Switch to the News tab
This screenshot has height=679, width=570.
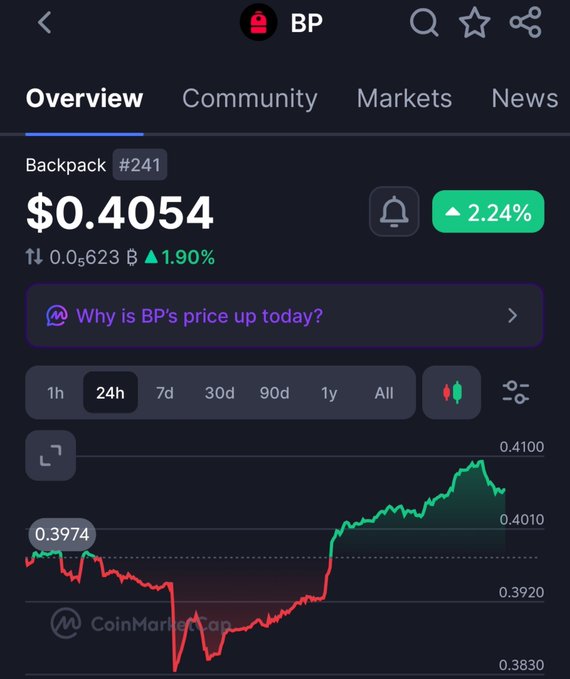pos(525,98)
